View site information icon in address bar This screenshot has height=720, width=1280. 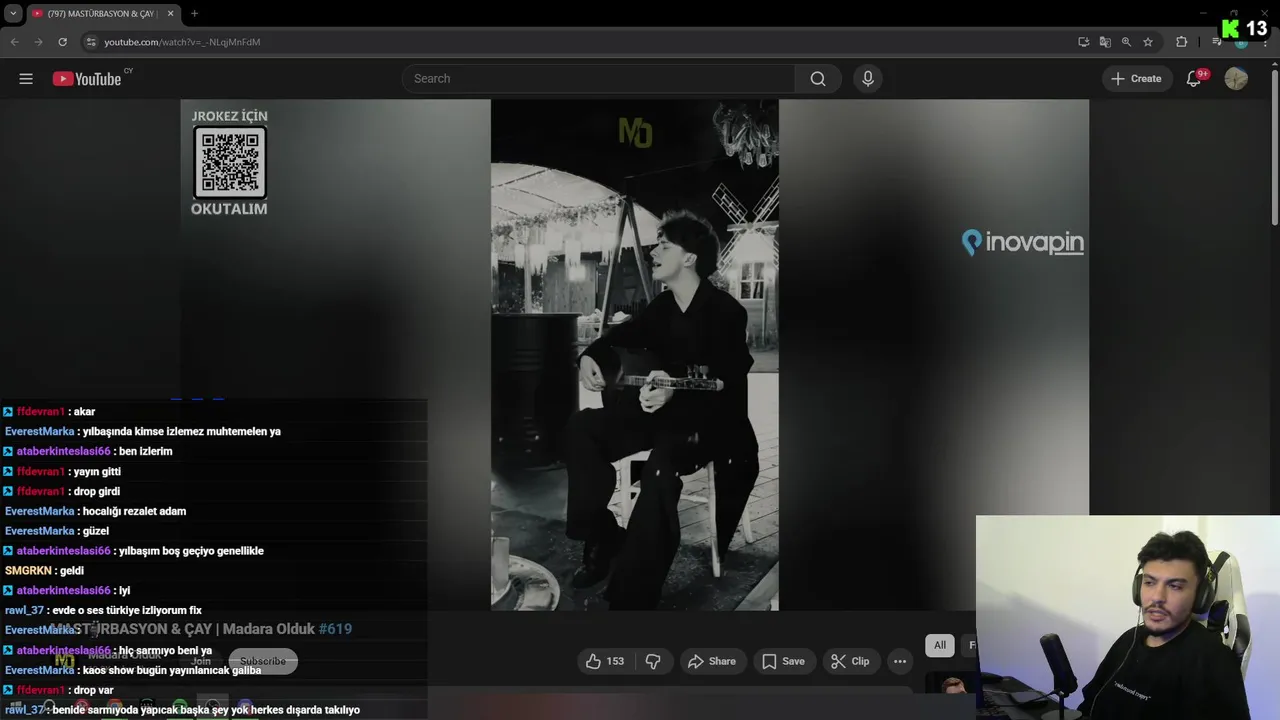(x=91, y=42)
